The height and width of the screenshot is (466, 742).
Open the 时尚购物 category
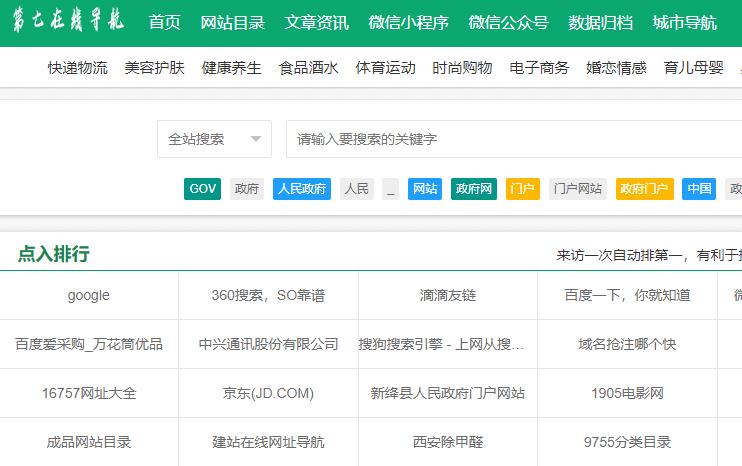pyautogui.click(x=462, y=68)
